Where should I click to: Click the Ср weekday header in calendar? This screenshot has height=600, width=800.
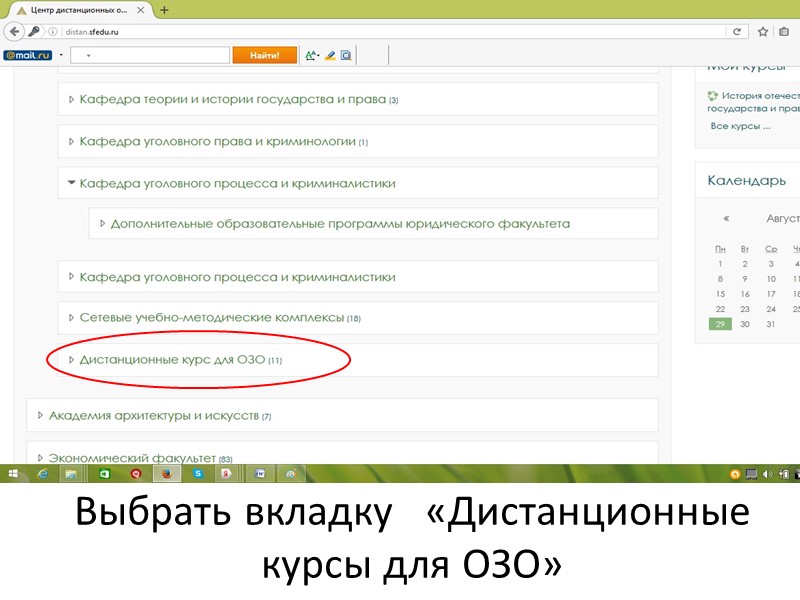pos(771,249)
